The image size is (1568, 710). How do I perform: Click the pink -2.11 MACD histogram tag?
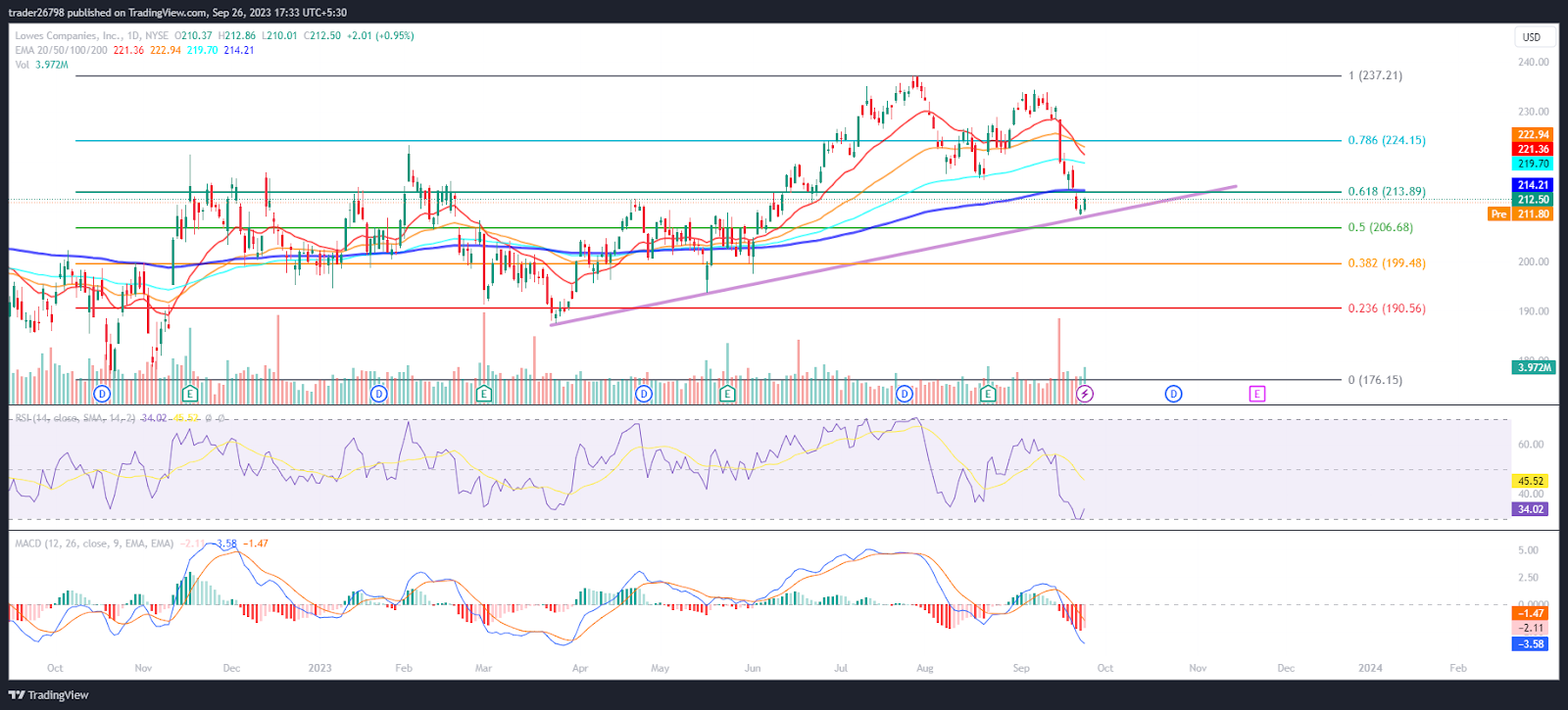1531,629
